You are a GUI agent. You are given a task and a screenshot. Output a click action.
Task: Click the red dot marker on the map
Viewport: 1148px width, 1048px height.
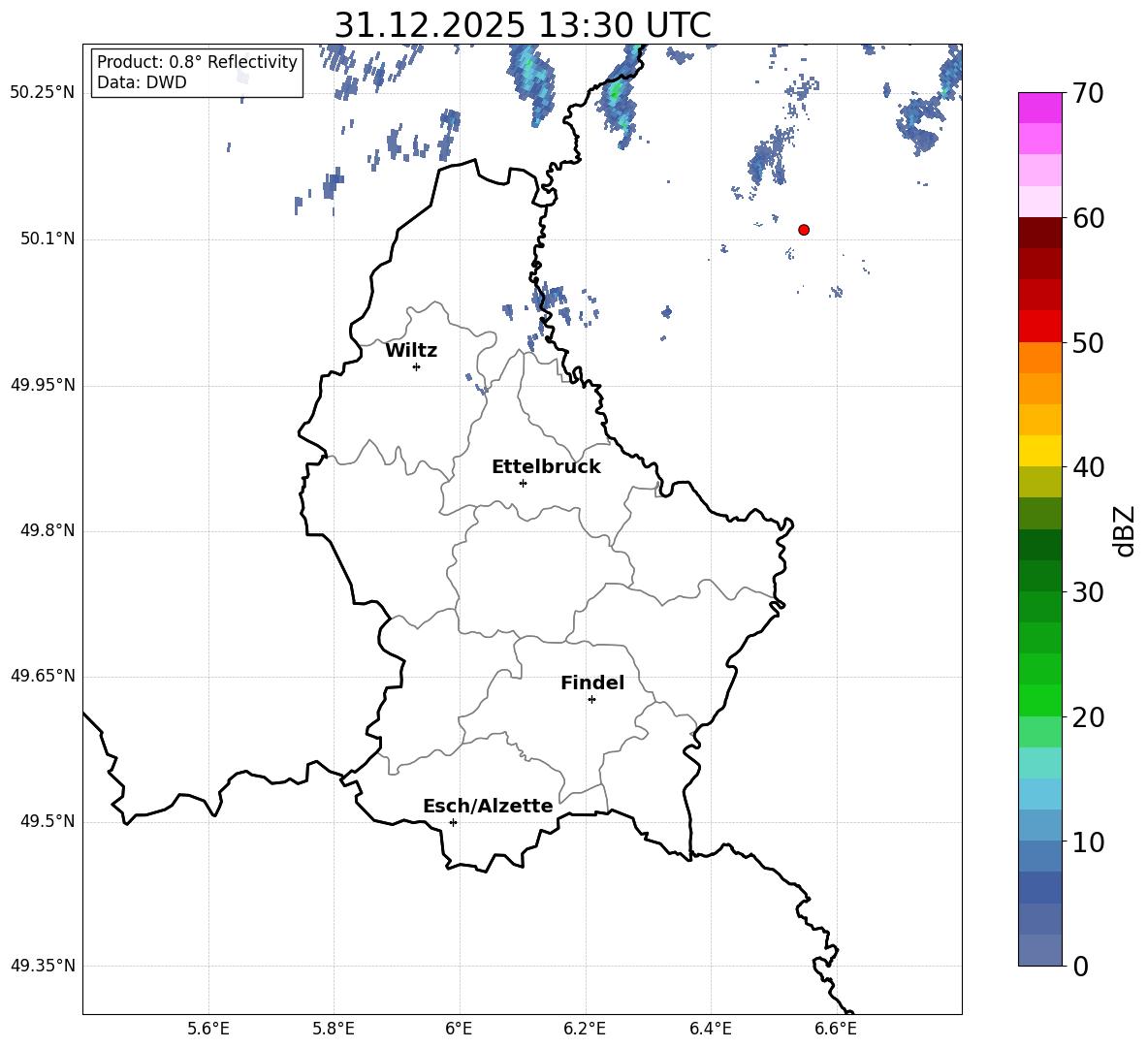tap(804, 230)
